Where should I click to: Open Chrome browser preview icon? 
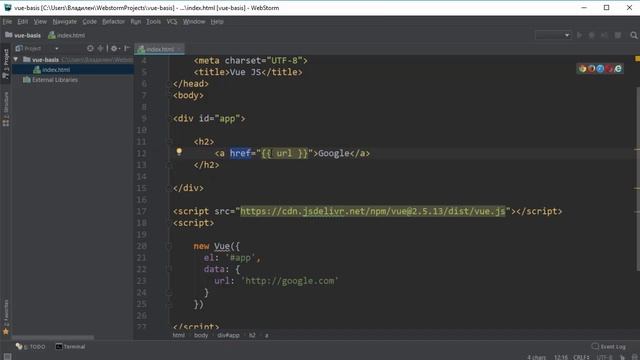[x=582, y=69]
